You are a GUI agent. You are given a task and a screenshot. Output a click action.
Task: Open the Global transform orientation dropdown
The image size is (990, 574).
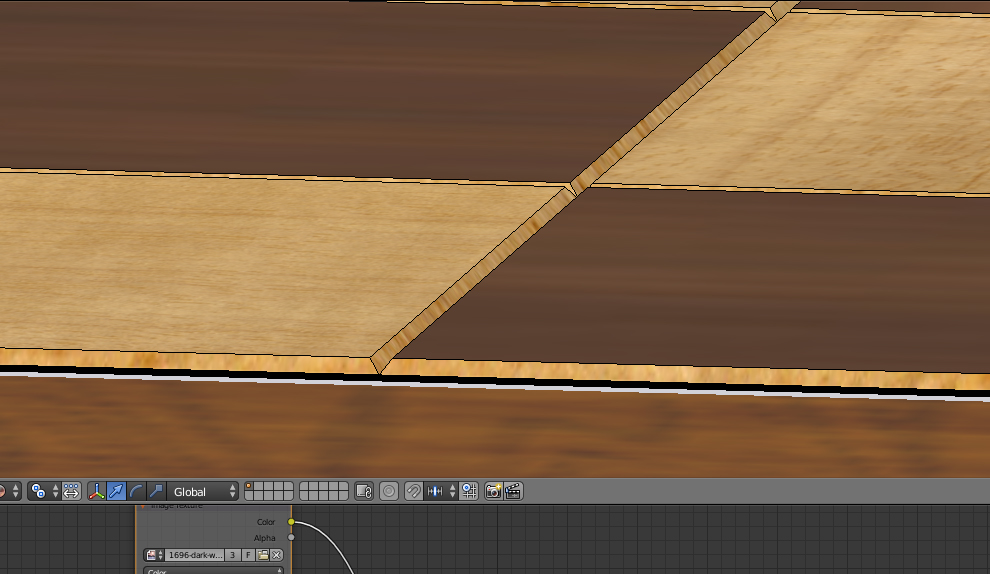pos(203,491)
